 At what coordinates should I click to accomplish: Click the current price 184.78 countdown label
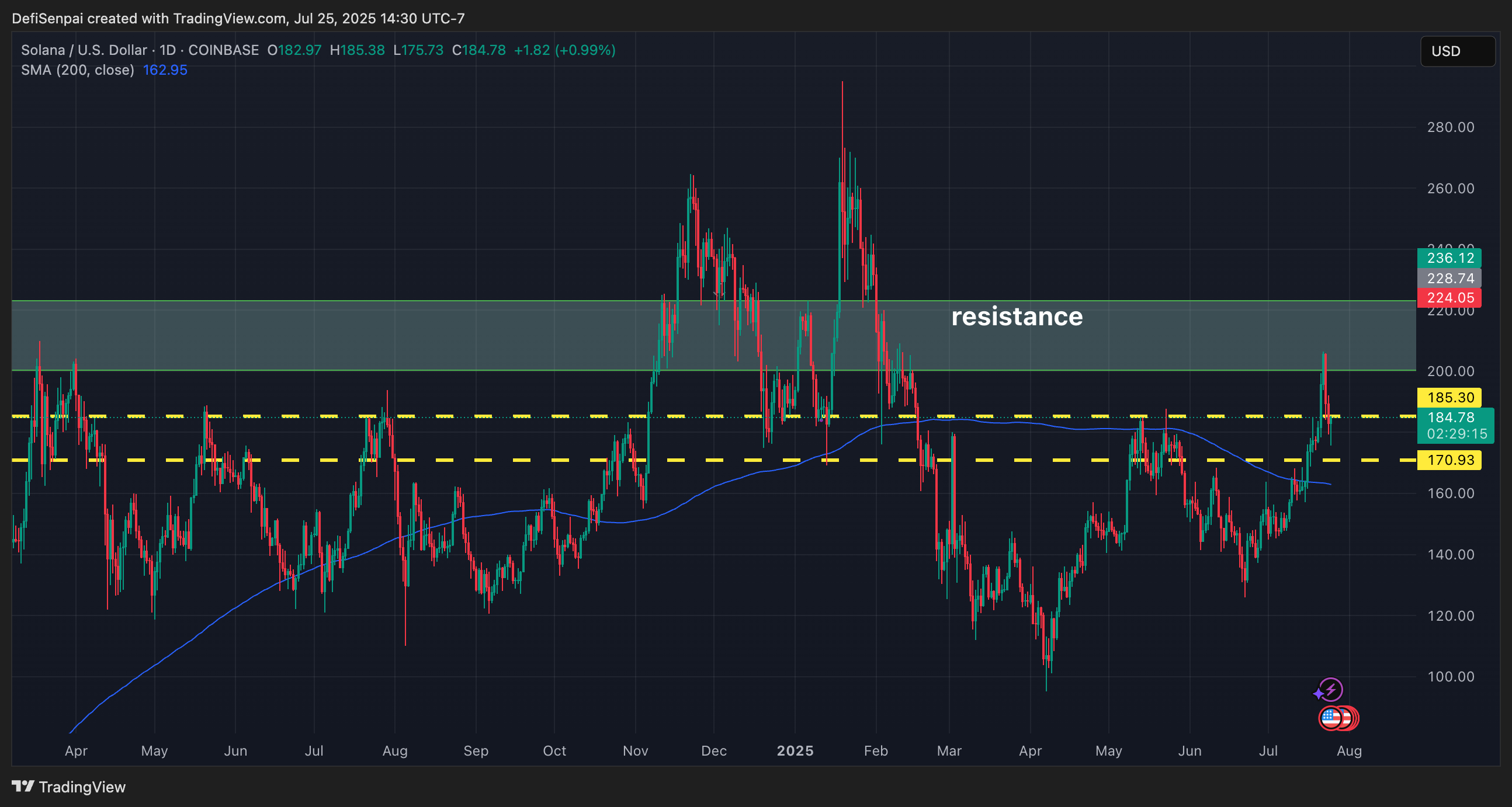pos(1456,425)
